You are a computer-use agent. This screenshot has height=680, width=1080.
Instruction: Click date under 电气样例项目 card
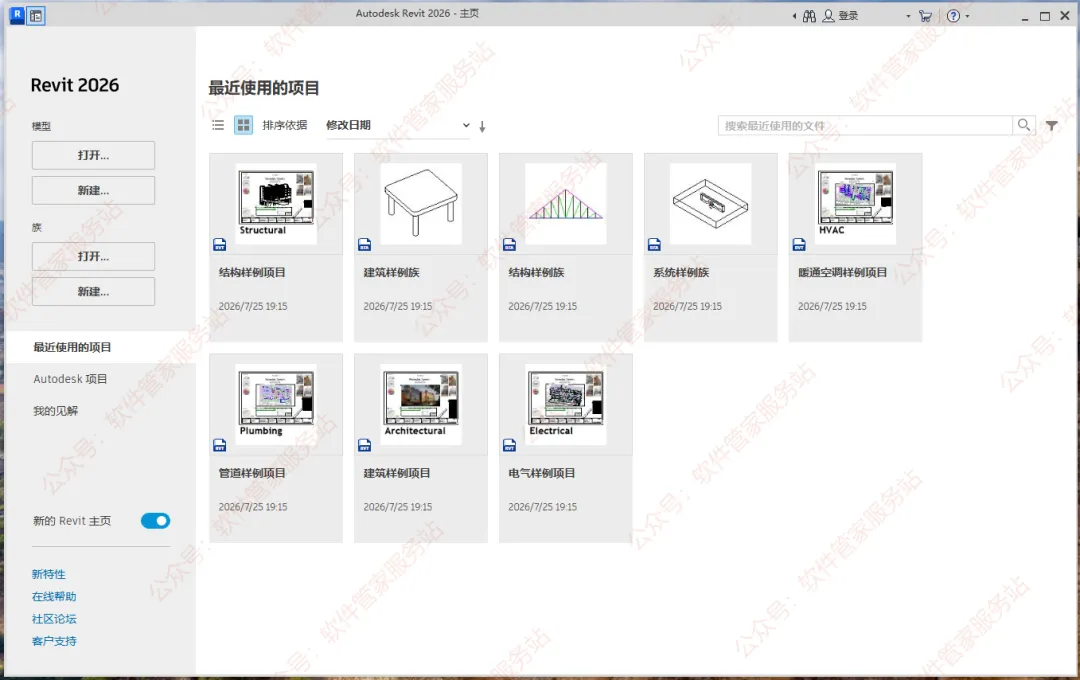(543, 507)
